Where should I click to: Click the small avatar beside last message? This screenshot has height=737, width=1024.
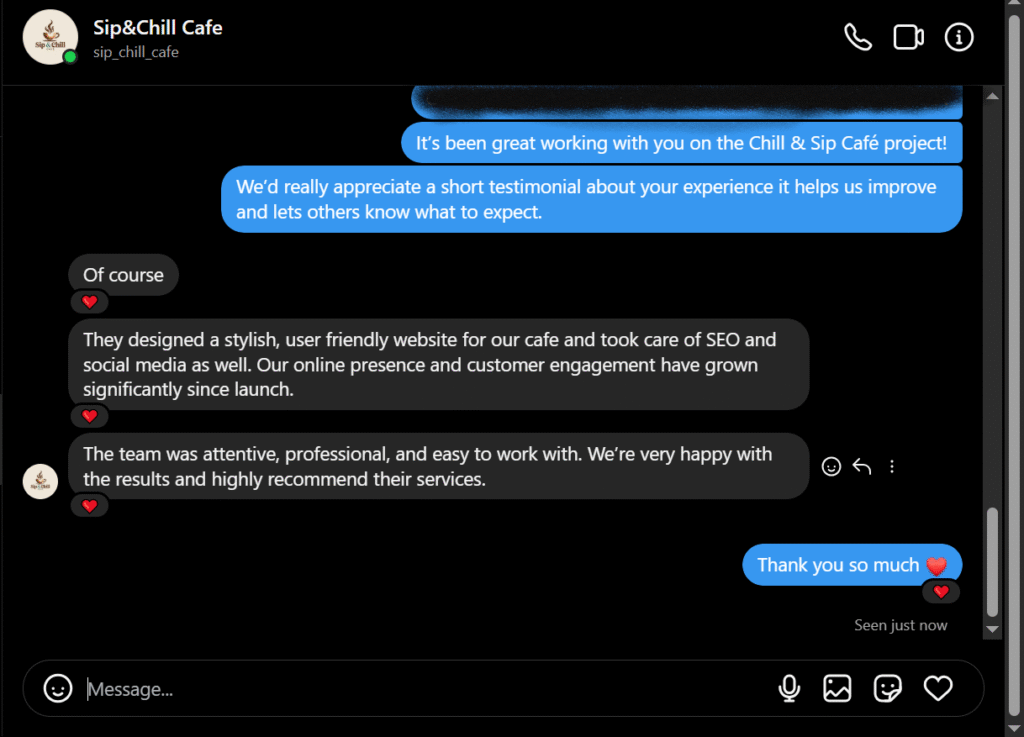[40, 481]
